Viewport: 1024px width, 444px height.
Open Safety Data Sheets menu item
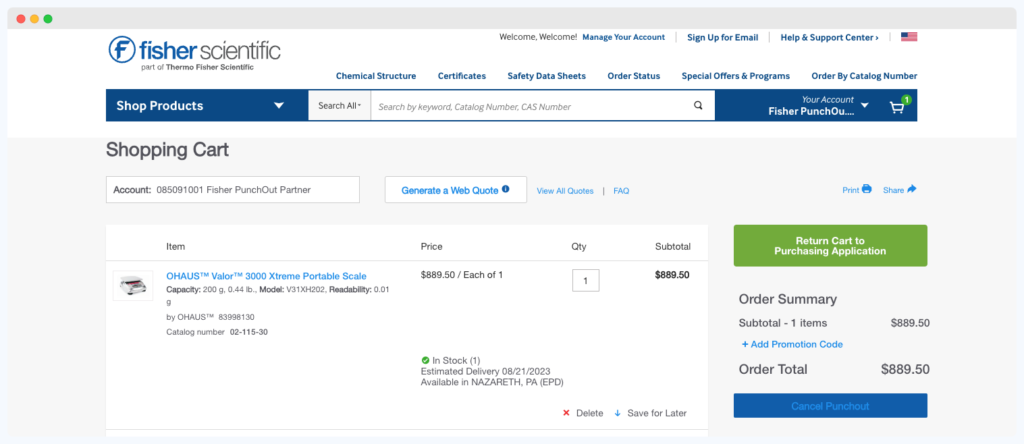(546, 76)
